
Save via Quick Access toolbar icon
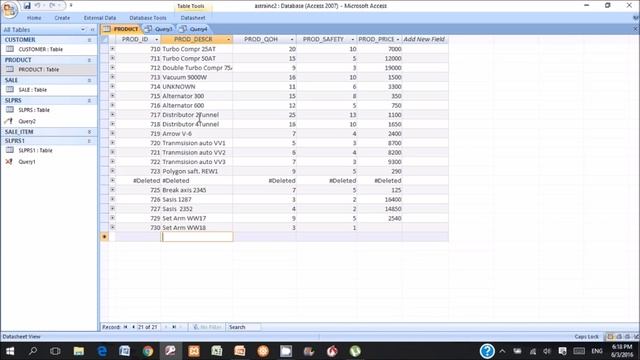(27, 5)
